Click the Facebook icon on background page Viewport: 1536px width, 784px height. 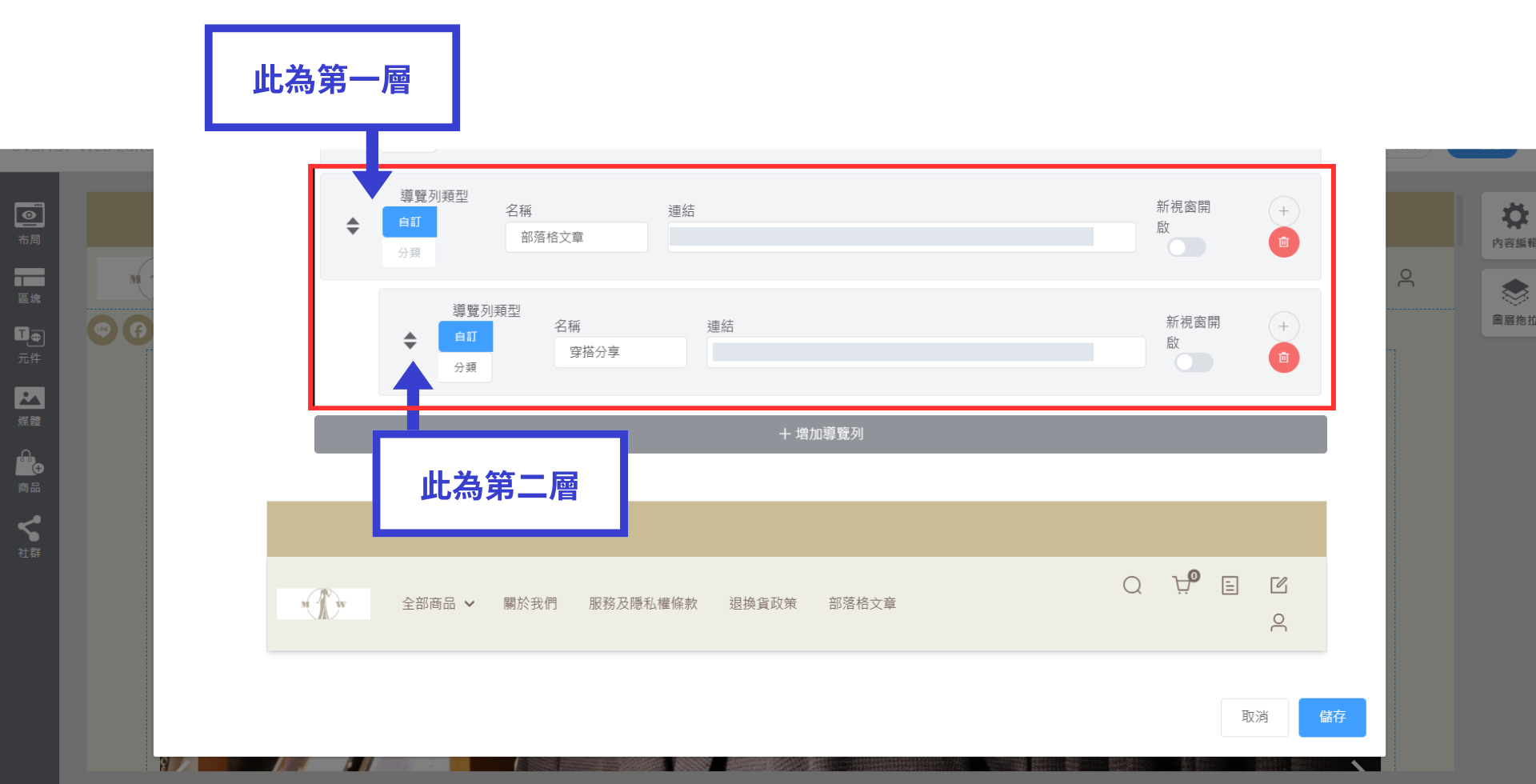(138, 330)
